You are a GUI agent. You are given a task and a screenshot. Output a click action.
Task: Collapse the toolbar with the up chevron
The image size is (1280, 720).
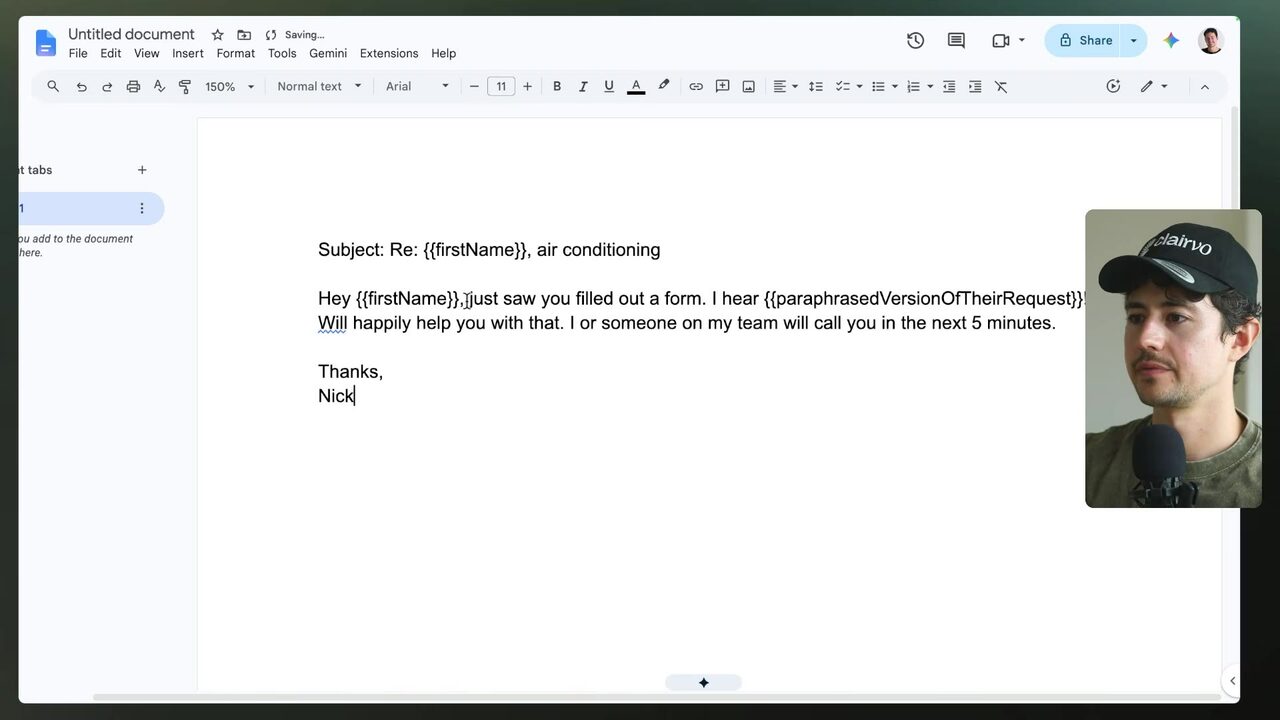click(x=1205, y=87)
